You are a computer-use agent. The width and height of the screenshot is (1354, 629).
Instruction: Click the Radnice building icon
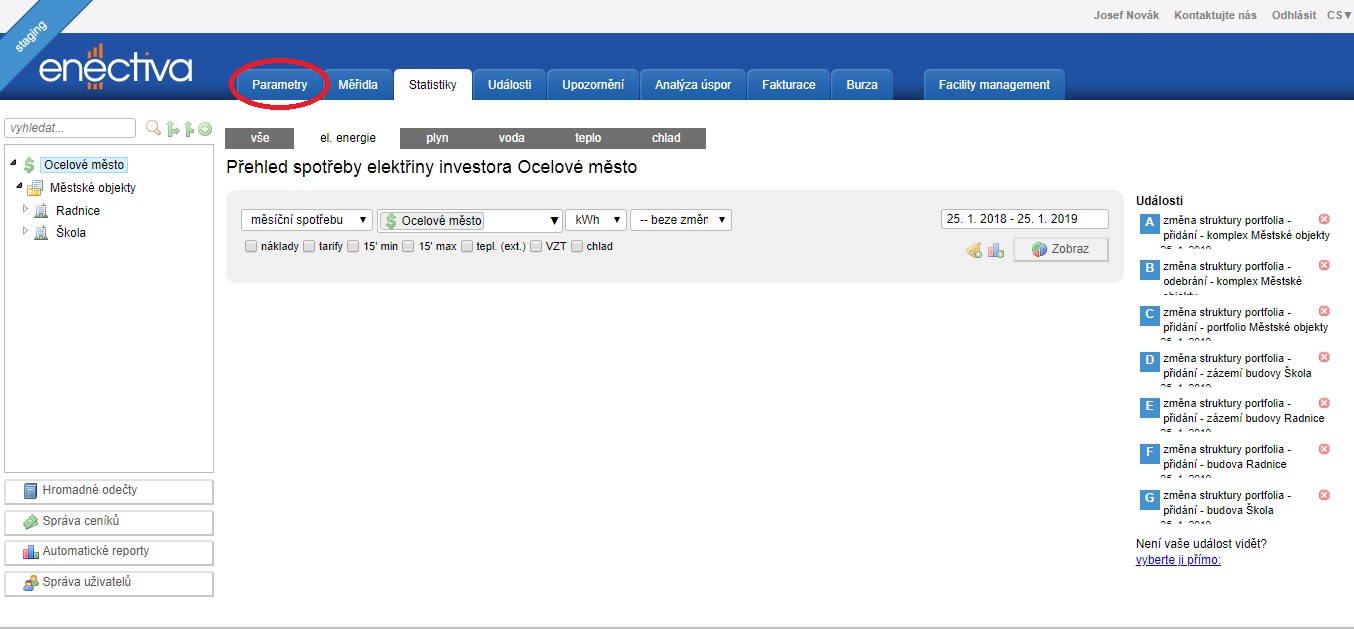click(41, 211)
